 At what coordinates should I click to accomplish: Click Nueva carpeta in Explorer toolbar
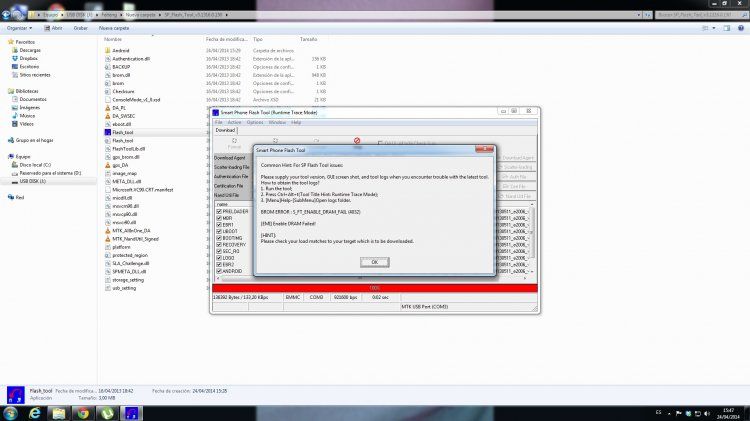click(114, 28)
